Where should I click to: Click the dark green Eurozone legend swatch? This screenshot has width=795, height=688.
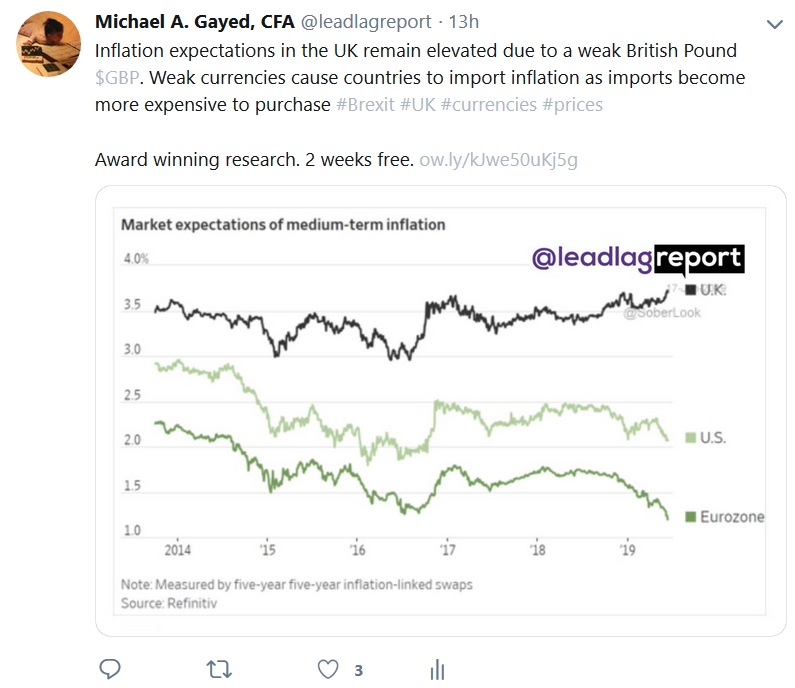pyautogui.click(x=689, y=517)
